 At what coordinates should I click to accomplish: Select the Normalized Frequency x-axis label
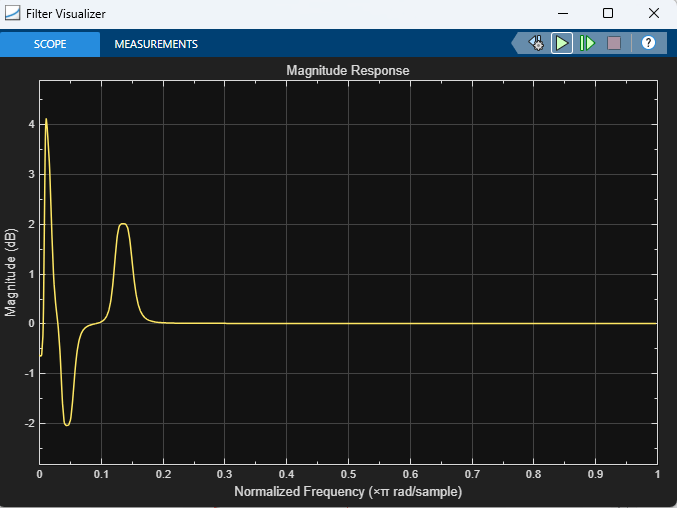[x=348, y=493]
